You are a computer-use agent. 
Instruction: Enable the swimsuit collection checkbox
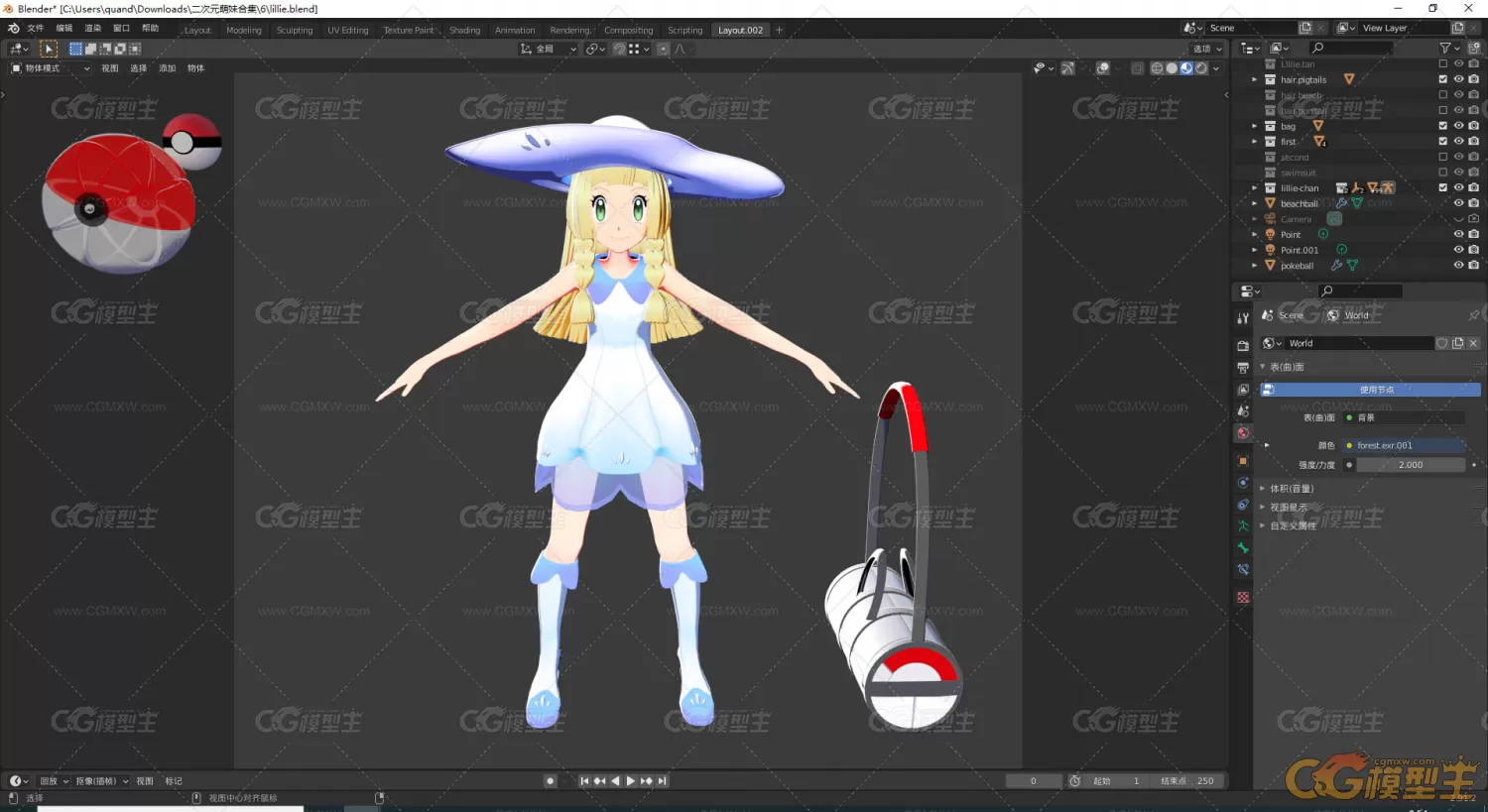tap(1443, 173)
